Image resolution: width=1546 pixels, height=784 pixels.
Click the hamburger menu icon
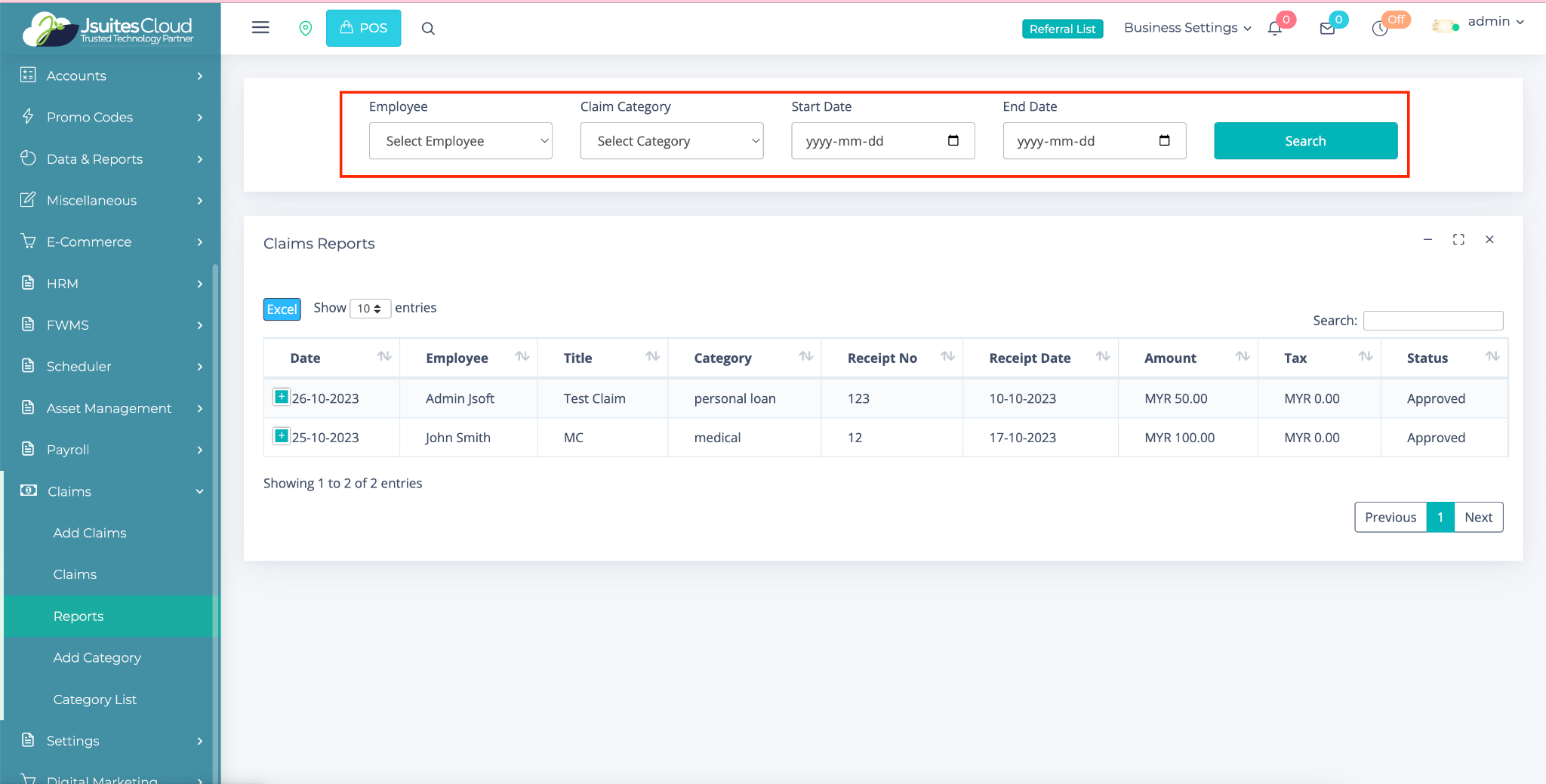coord(260,28)
